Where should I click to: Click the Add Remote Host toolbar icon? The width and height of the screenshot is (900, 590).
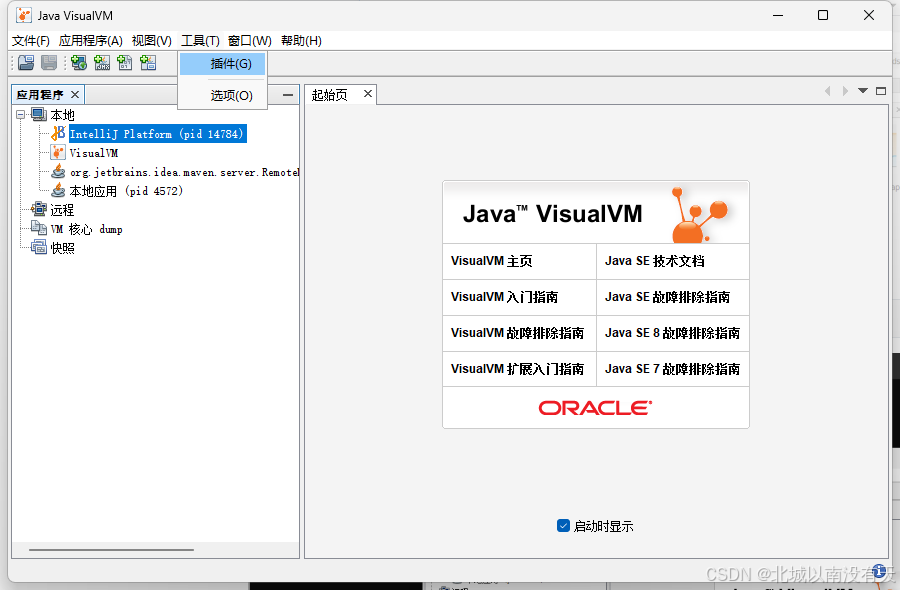tap(79, 63)
